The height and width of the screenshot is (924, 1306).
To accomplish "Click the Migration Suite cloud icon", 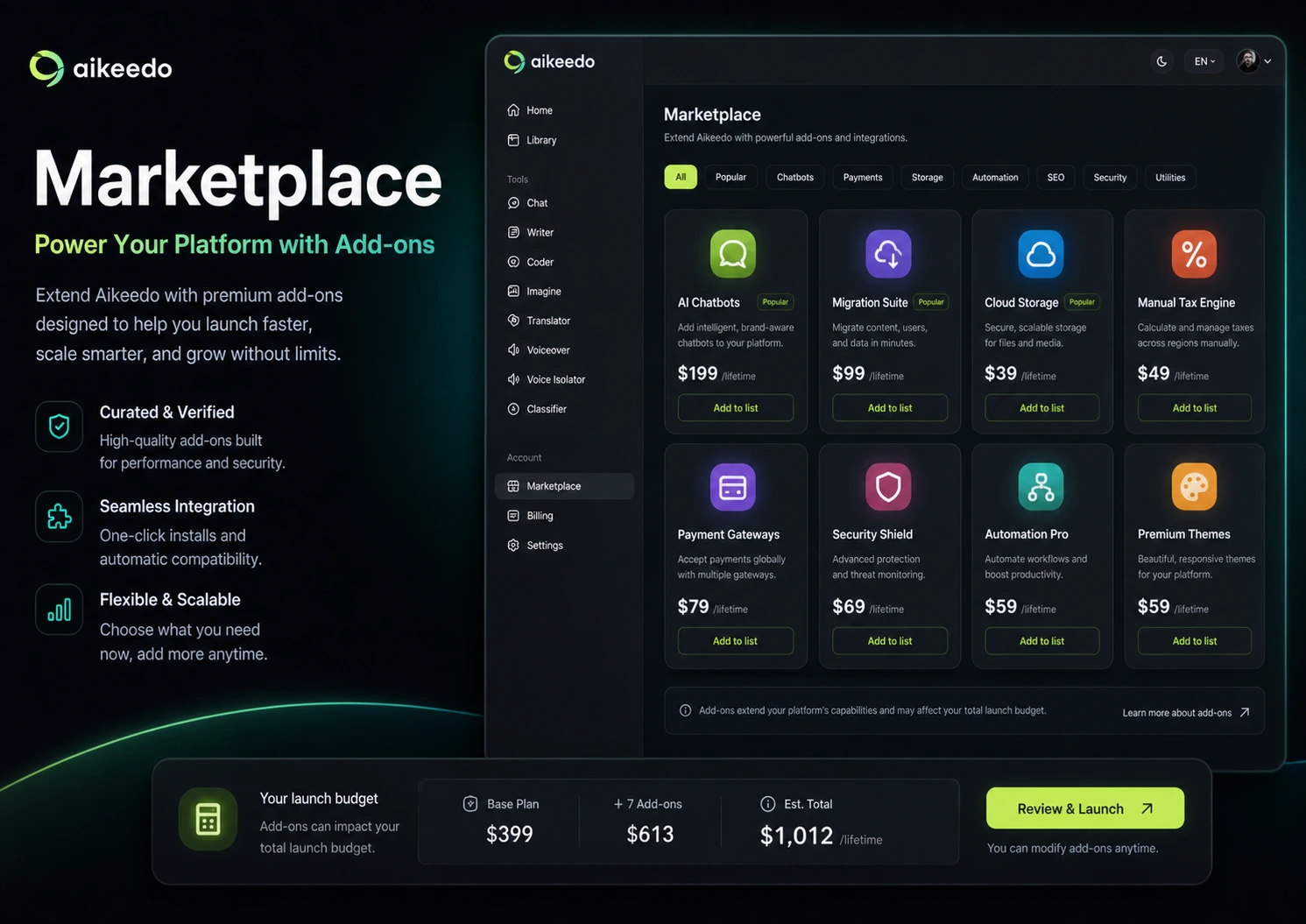I will [888, 254].
